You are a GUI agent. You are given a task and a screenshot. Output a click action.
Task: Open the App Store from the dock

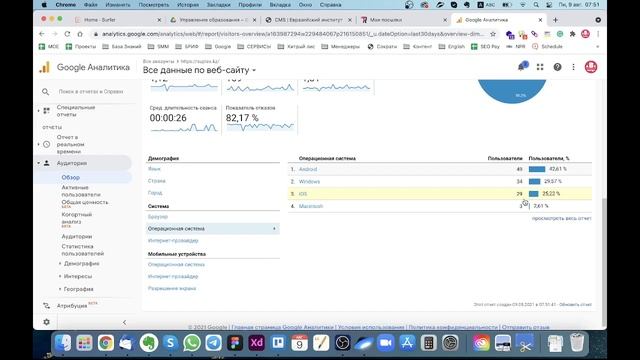coord(407,342)
